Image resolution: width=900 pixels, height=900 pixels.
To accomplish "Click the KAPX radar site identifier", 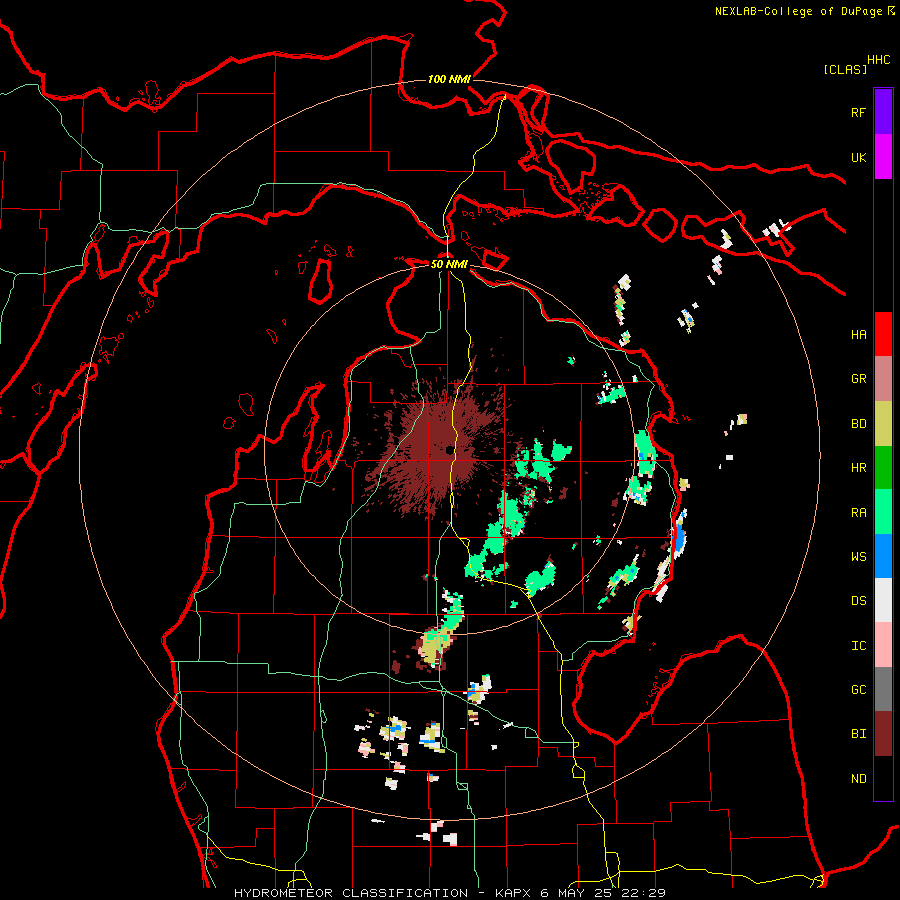I will pos(514,893).
